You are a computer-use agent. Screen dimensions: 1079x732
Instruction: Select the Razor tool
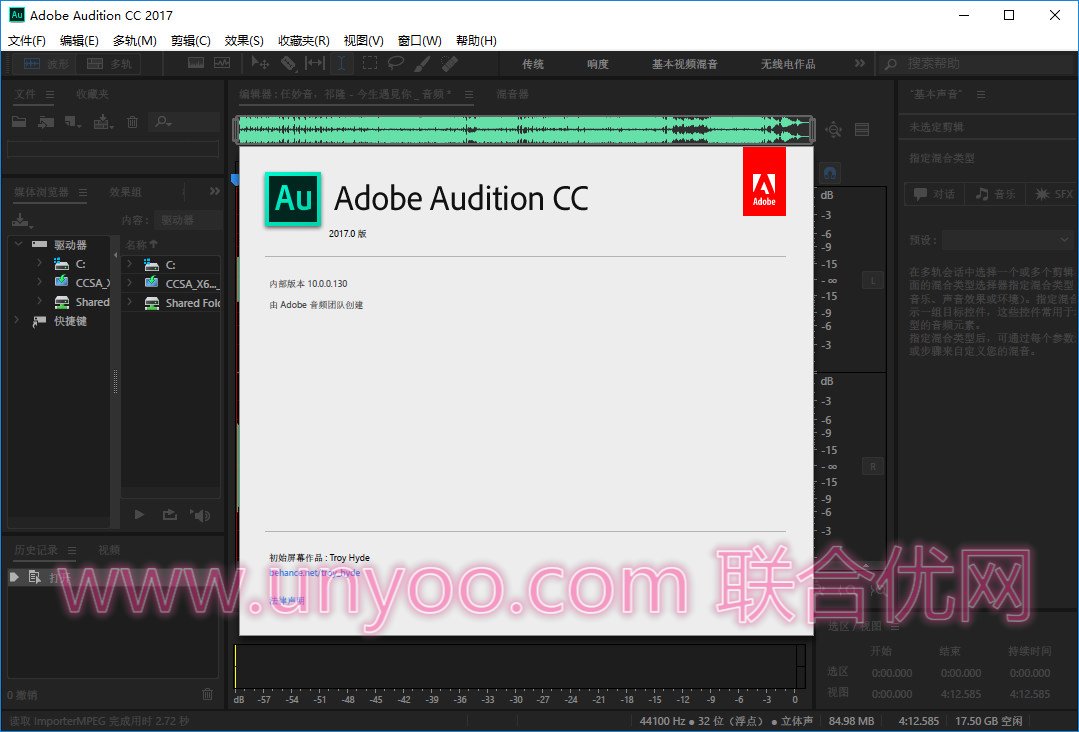coord(288,63)
